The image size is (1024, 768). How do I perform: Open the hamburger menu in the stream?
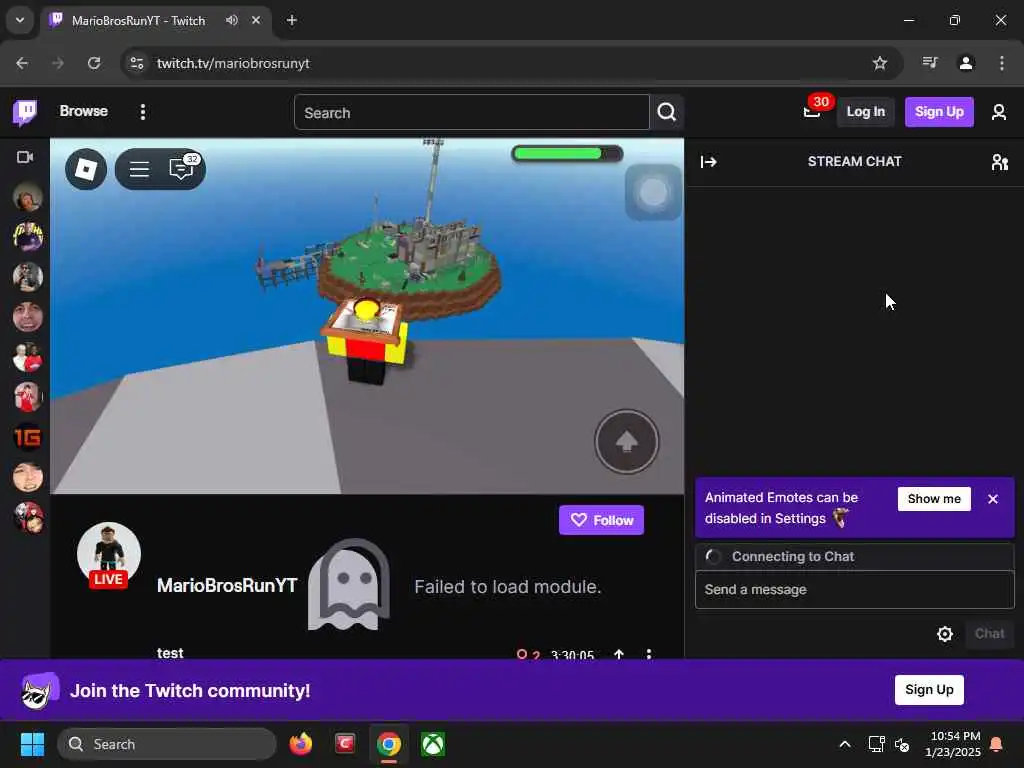(x=139, y=170)
